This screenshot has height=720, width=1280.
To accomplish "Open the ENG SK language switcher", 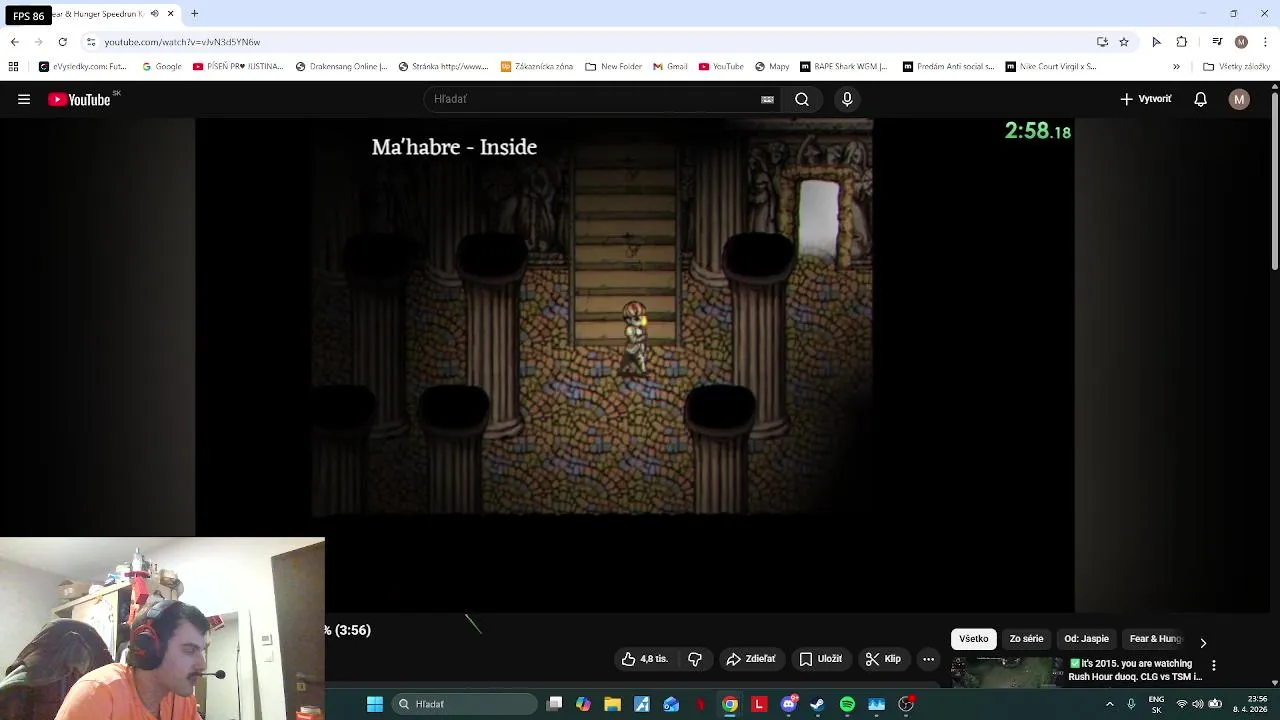I will point(1156,704).
